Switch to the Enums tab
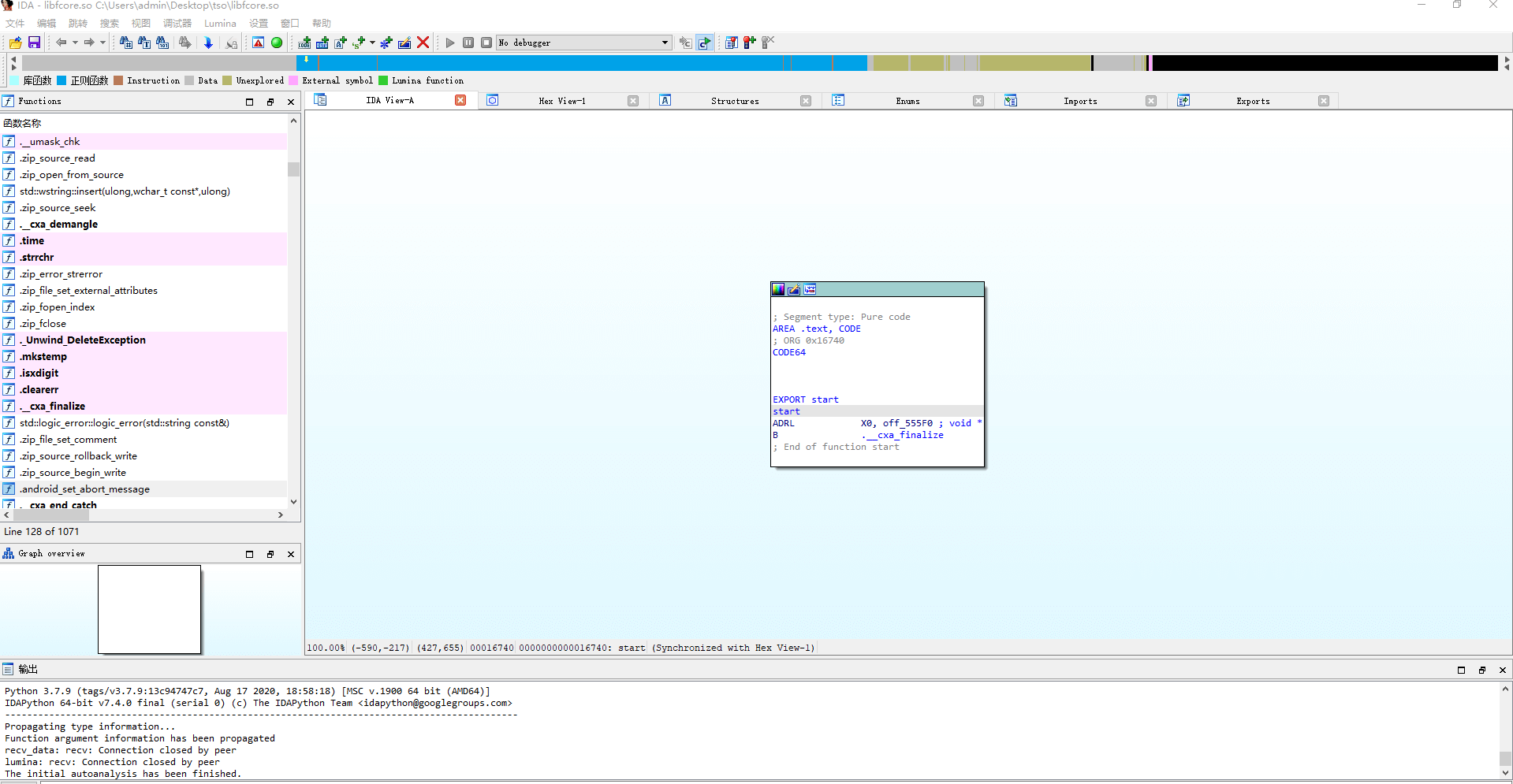The width and height of the screenshot is (1513, 784). (907, 101)
